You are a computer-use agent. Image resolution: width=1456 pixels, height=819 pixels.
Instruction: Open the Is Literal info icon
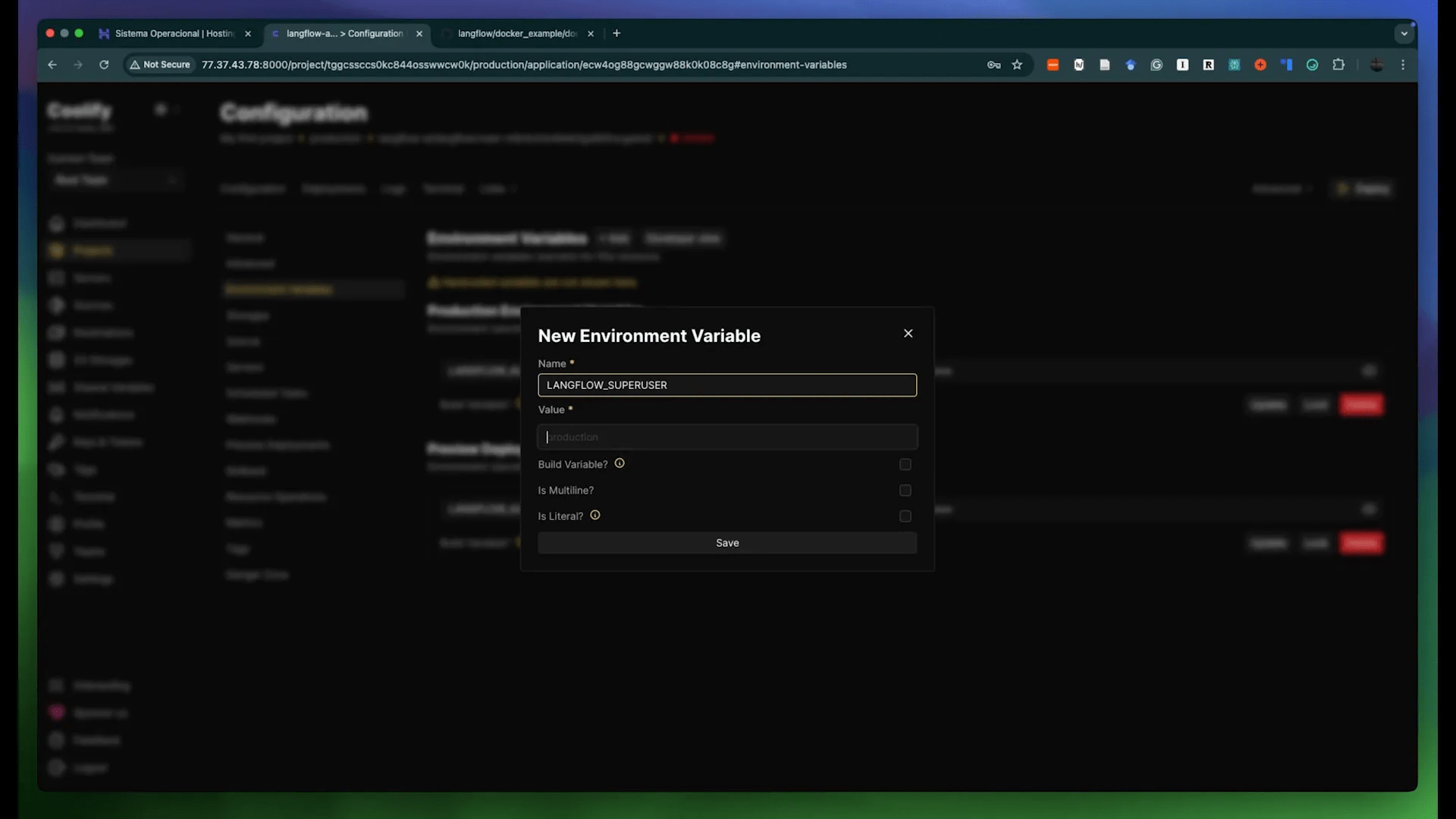click(x=595, y=515)
